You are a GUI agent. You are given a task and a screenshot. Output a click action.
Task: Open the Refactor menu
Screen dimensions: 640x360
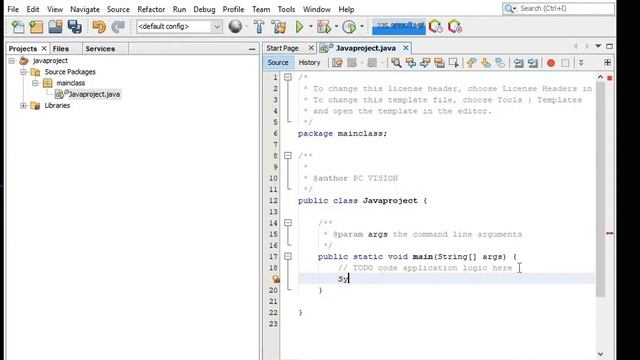151,9
